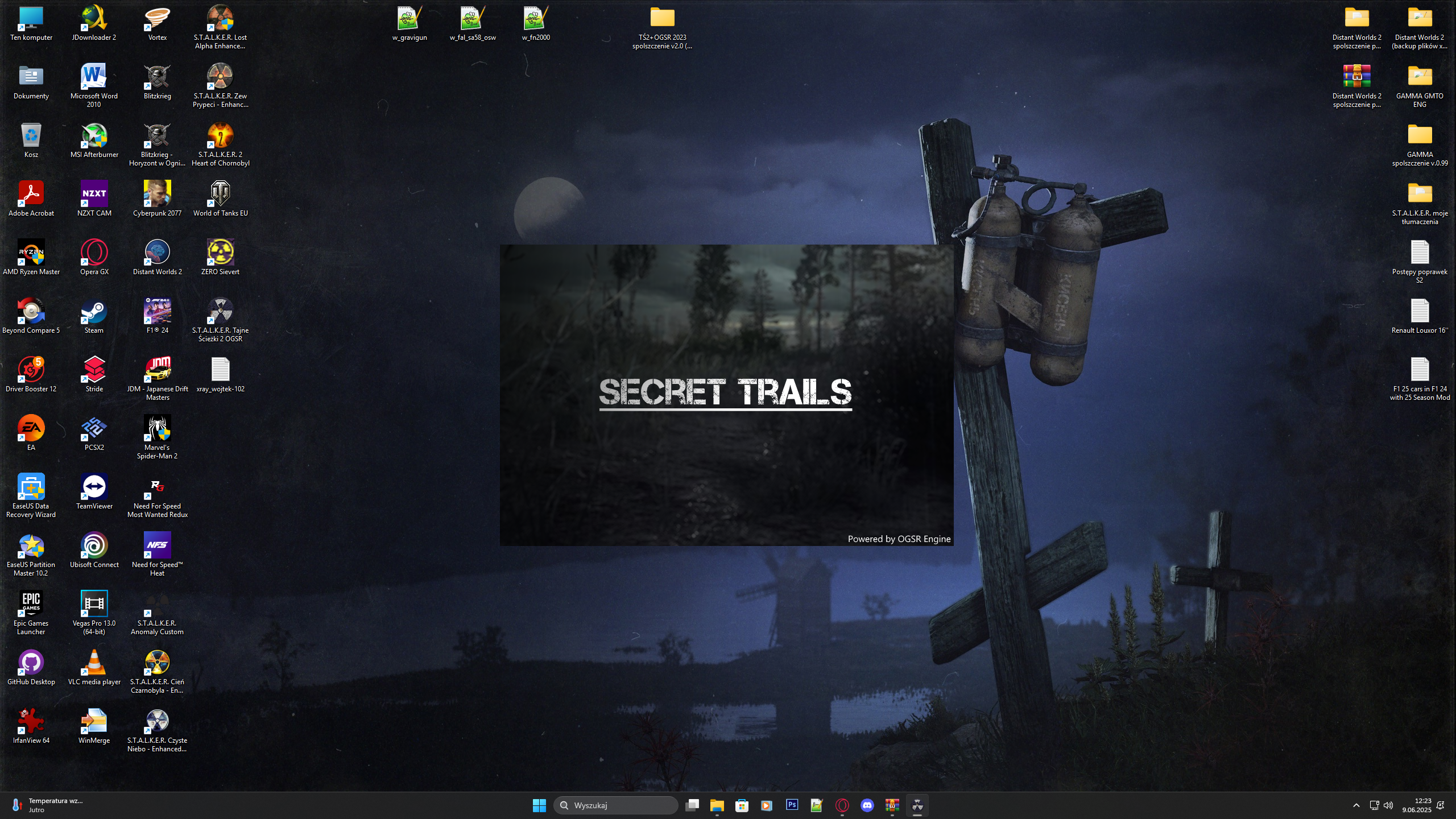
Task: Open the JDownloader 2 desktop shortcut
Action: coord(94,24)
